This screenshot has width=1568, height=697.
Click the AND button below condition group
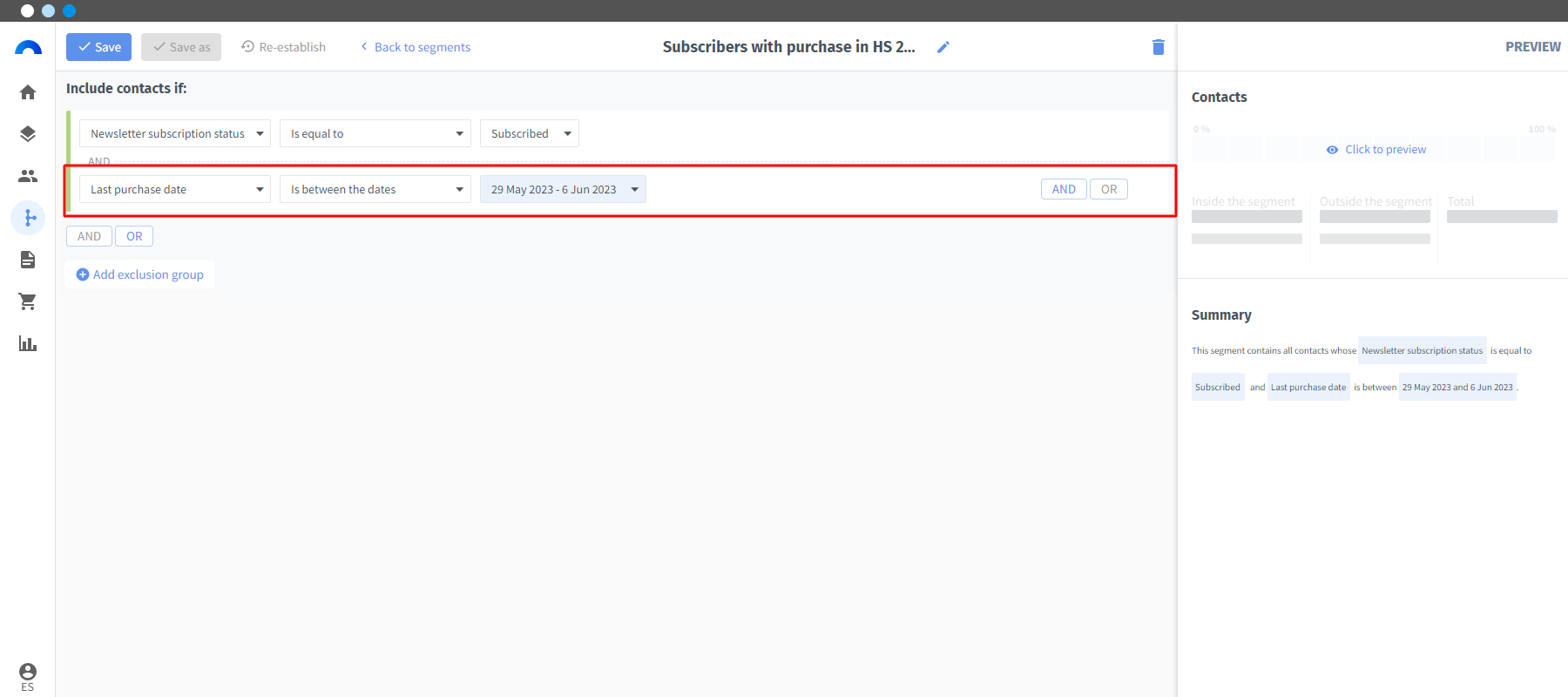click(89, 236)
